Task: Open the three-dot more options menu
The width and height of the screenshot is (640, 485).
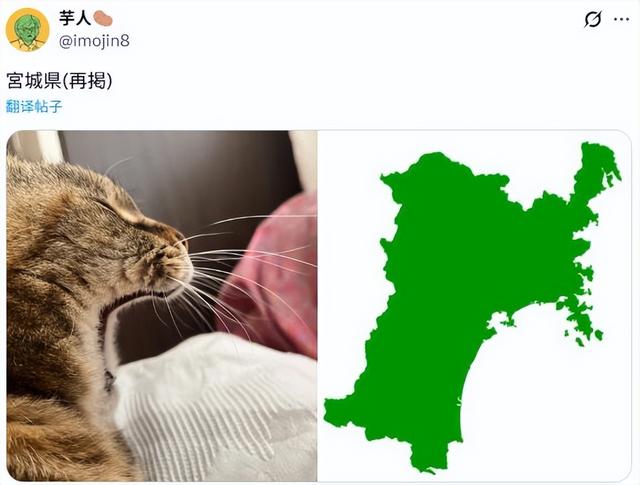Action: [x=621, y=19]
